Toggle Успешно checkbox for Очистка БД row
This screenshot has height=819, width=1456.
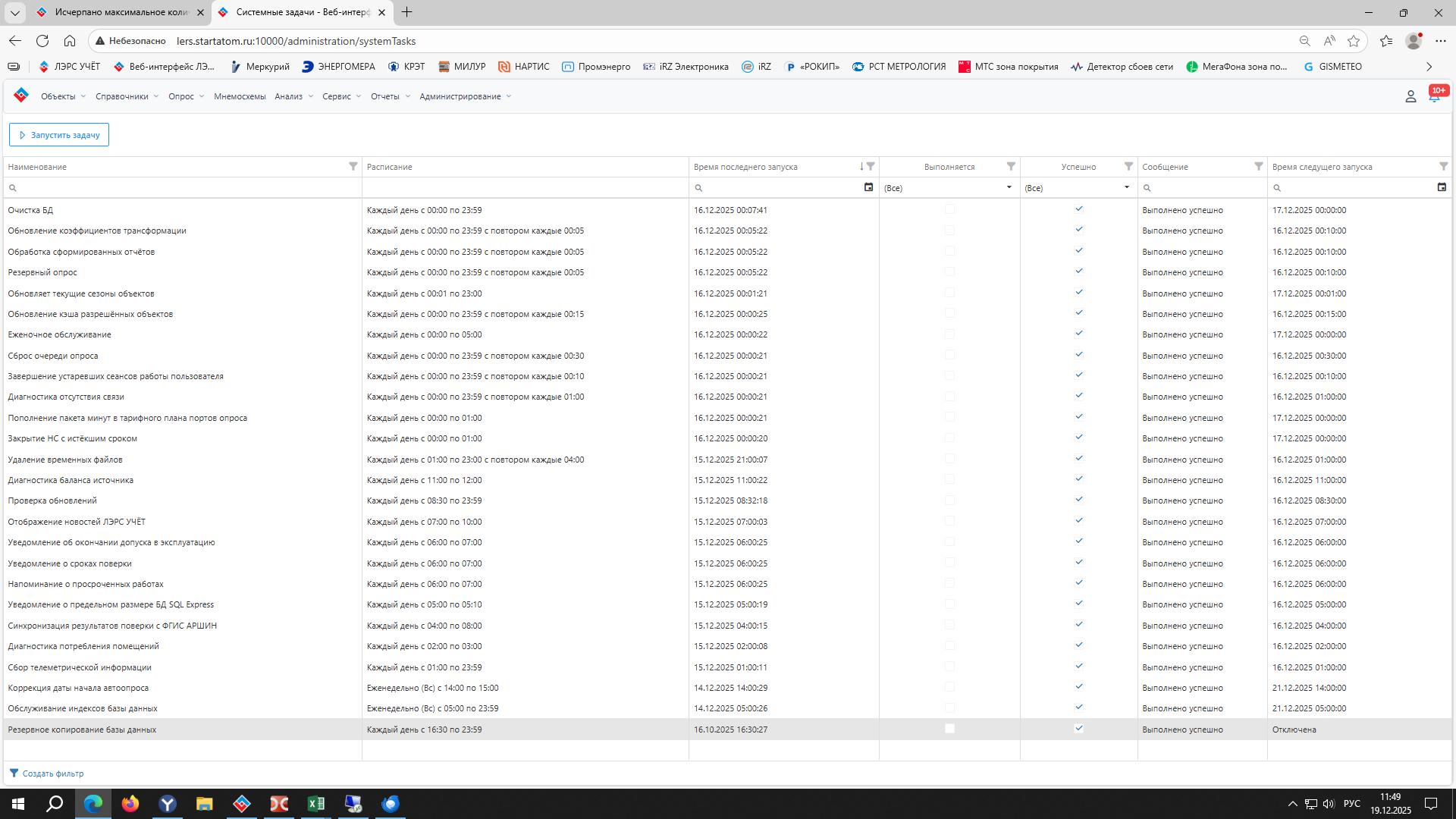1078,209
